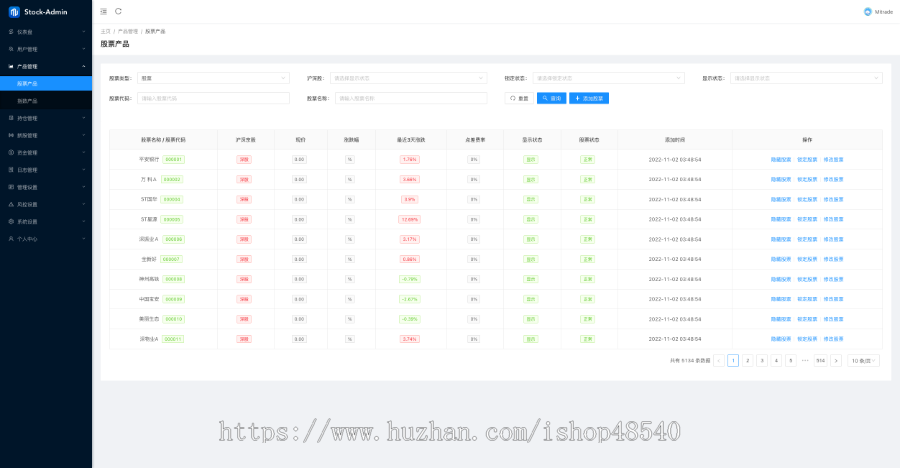Click the plus icon on 添加股票 button

click(577, 98)
